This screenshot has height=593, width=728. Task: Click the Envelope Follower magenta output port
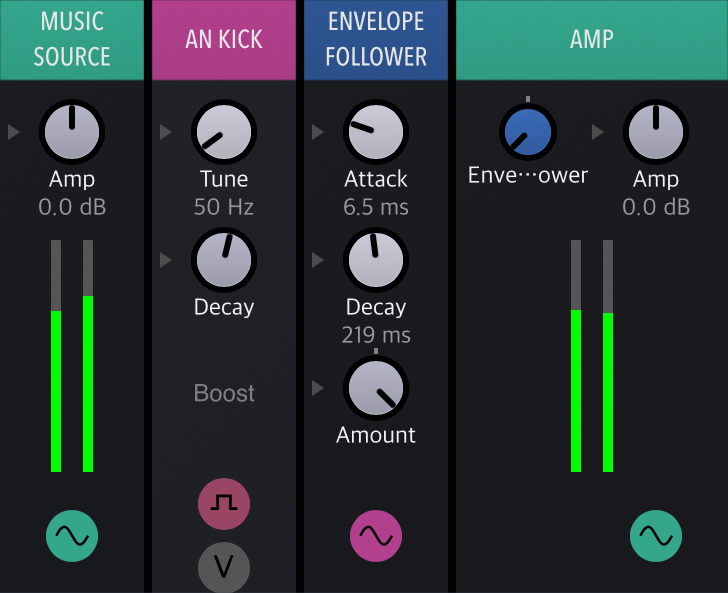[376, 536]
